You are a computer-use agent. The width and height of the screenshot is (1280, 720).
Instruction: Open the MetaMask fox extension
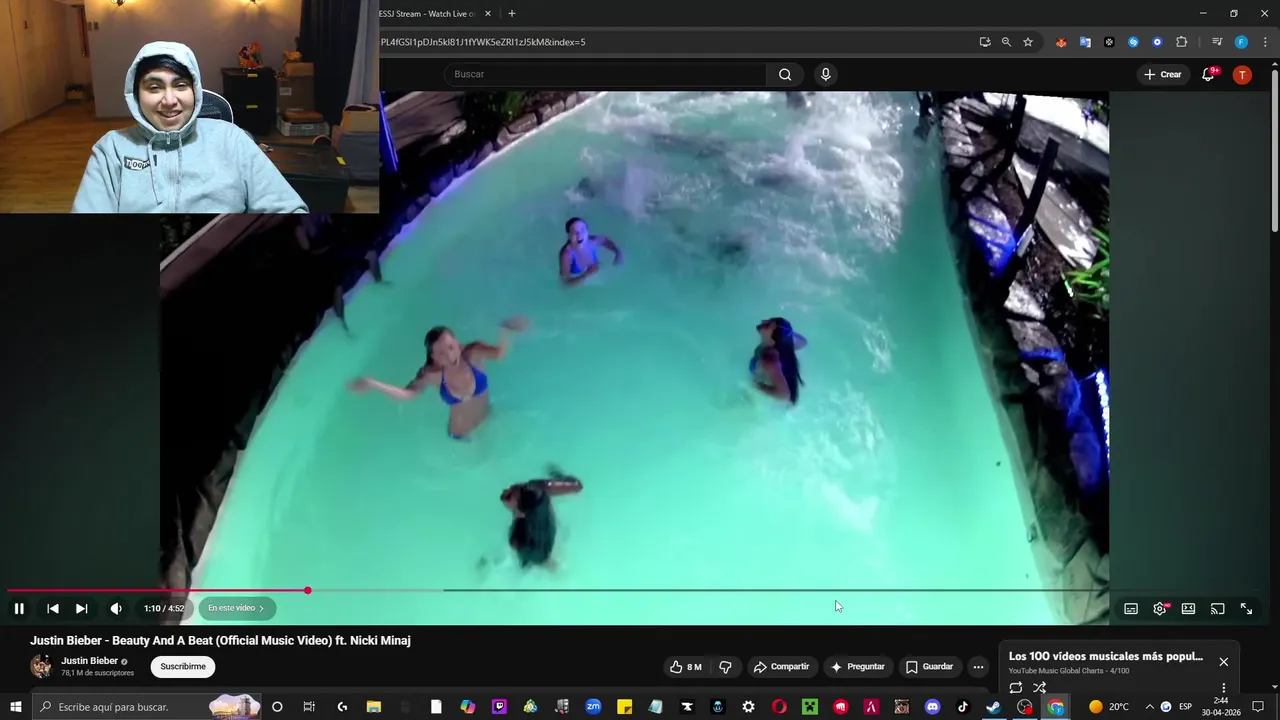point(1061,42)
